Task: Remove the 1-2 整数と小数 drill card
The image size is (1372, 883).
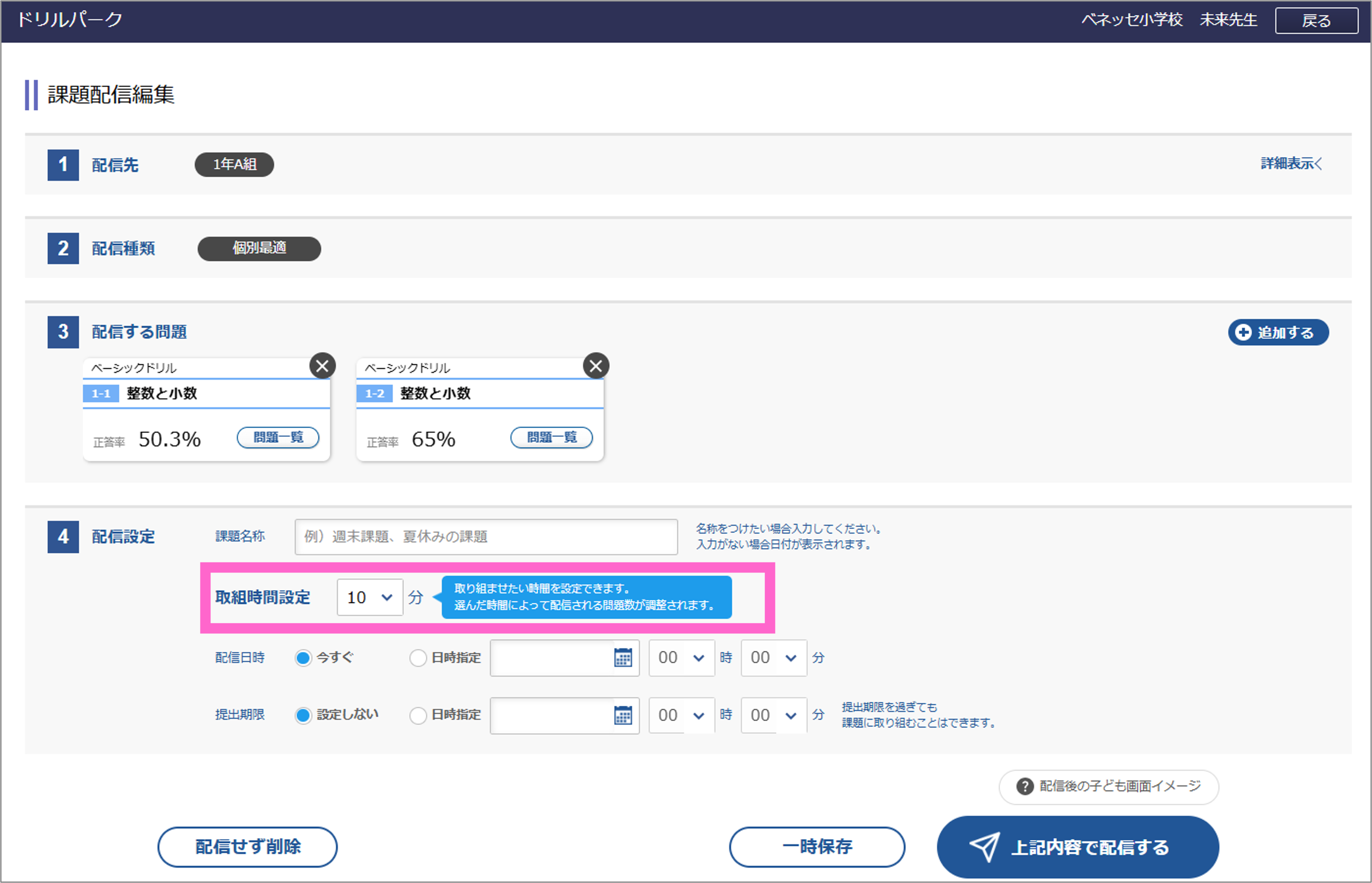Action: 596,366
